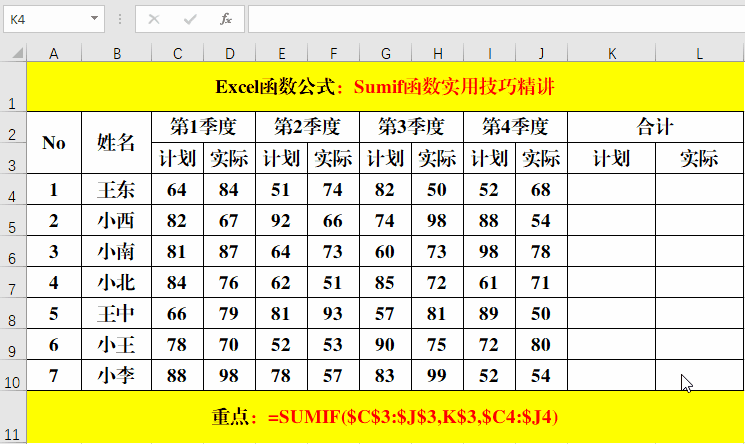Click the Select All corner triangle
Image resolution: width=745 pixels, height=444 pixels.
click(17, 52)
